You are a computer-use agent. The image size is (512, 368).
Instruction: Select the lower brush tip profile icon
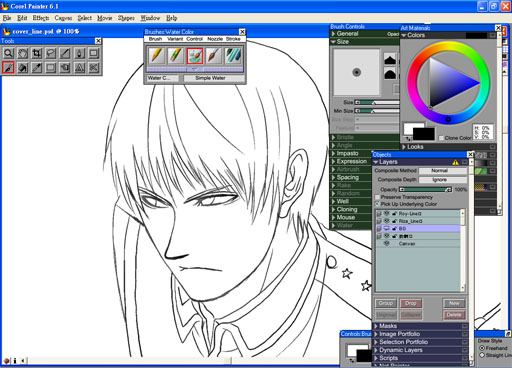point(390,74)
